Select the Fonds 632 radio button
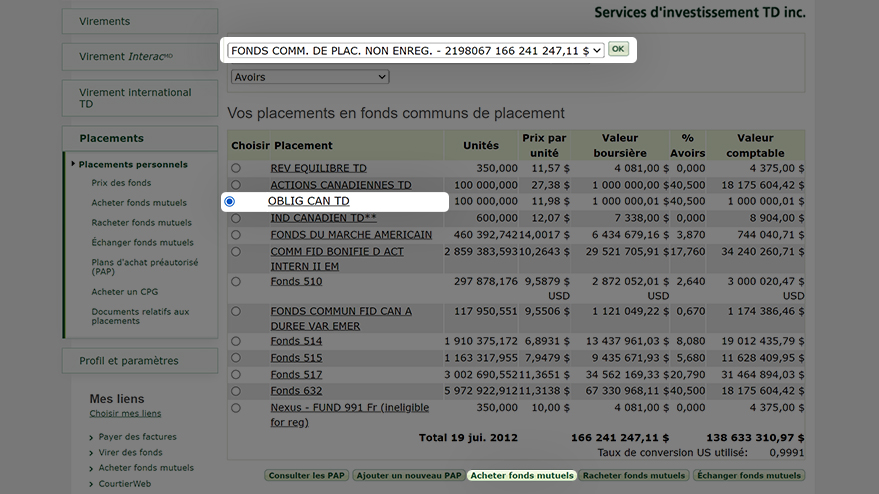 pos(235,391)
